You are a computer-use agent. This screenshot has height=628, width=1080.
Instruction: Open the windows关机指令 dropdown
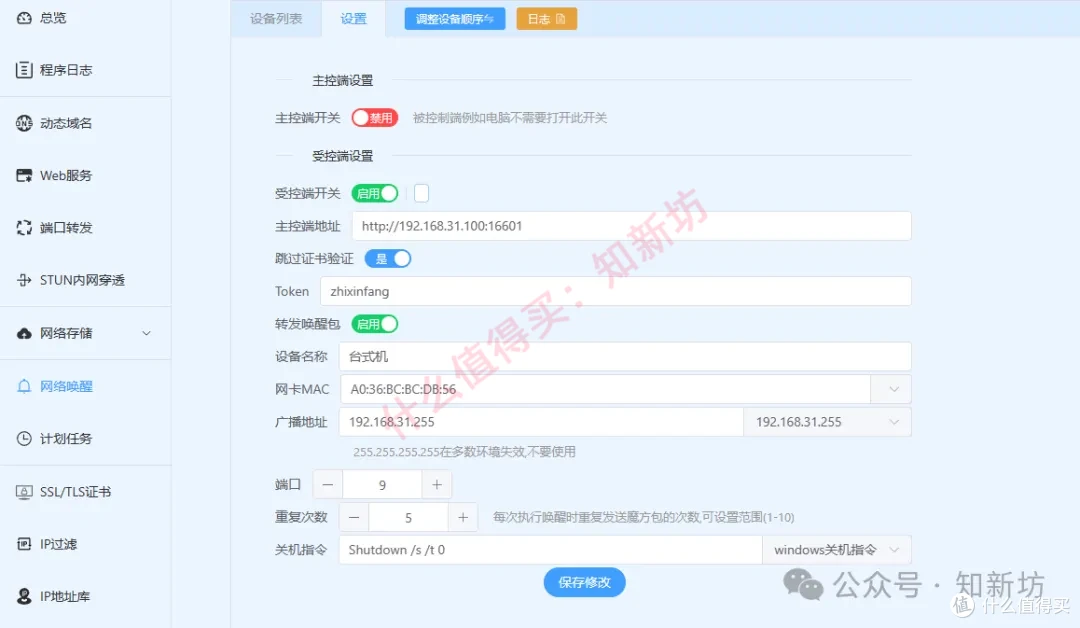[837, 550]
